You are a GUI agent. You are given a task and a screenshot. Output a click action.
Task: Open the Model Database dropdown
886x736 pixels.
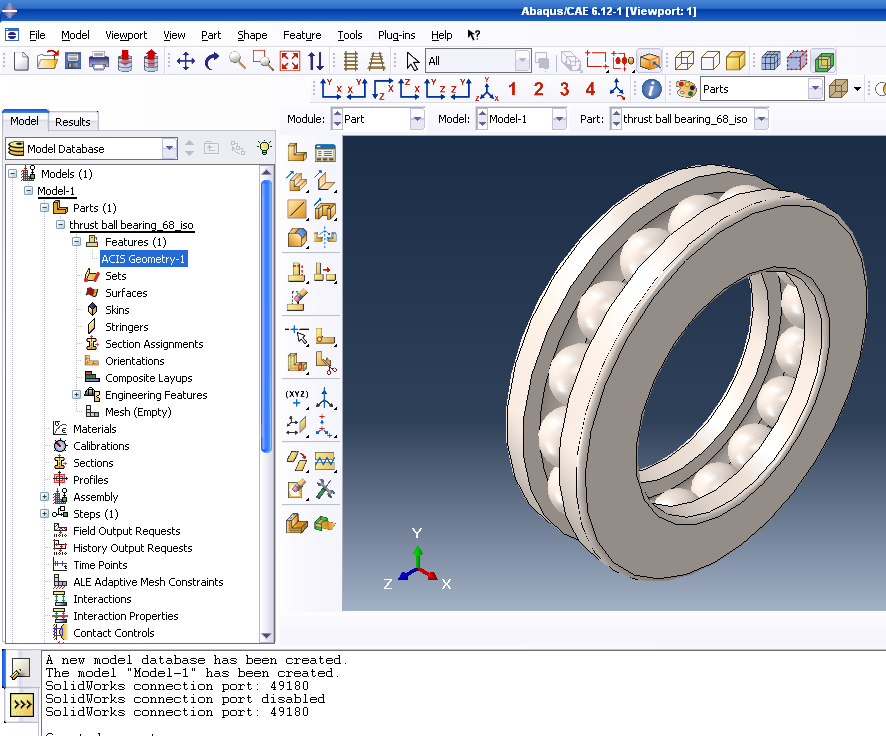[x=169, y=149]
